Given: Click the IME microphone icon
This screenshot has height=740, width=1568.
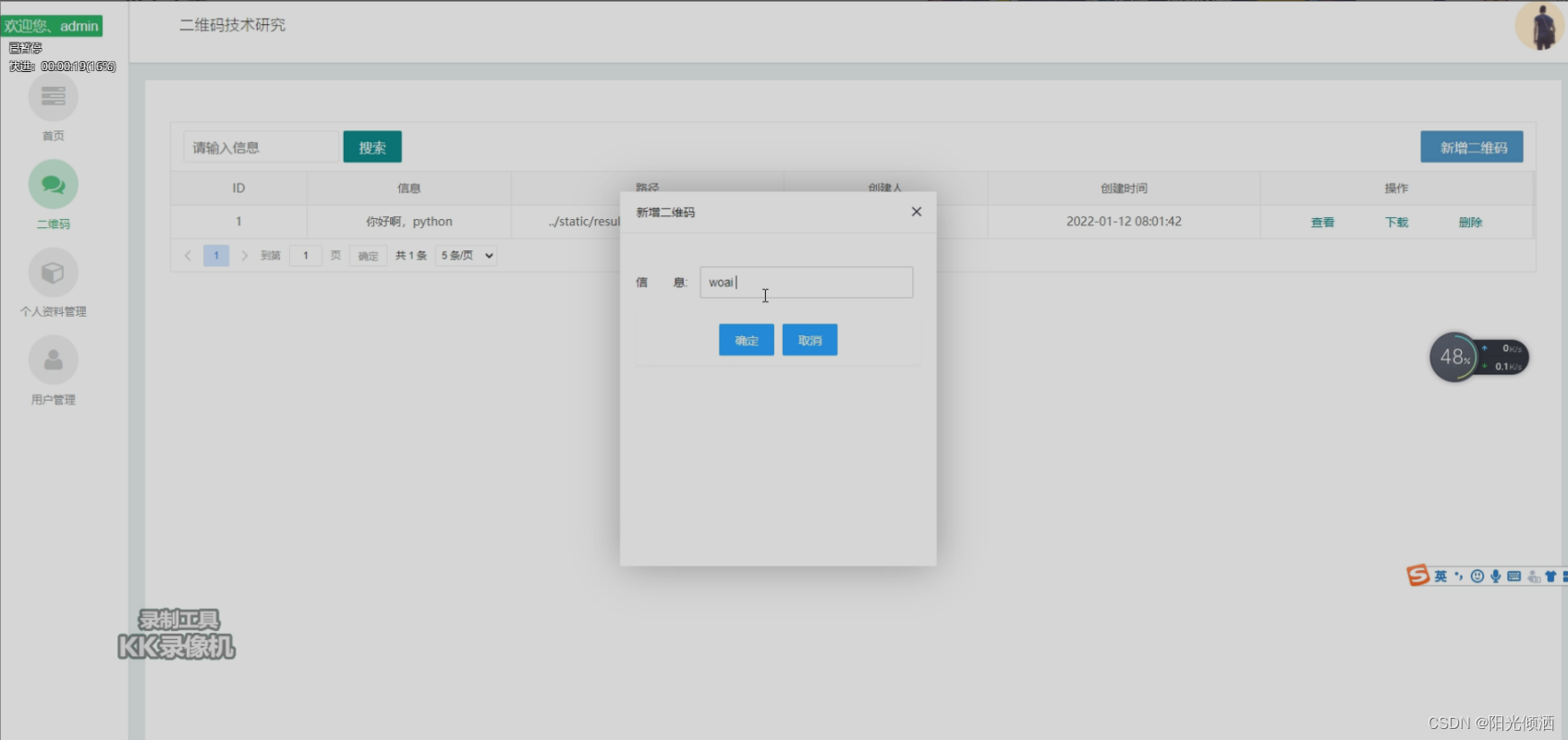Looking at the screenshot, I should [x=1496, y=576].
